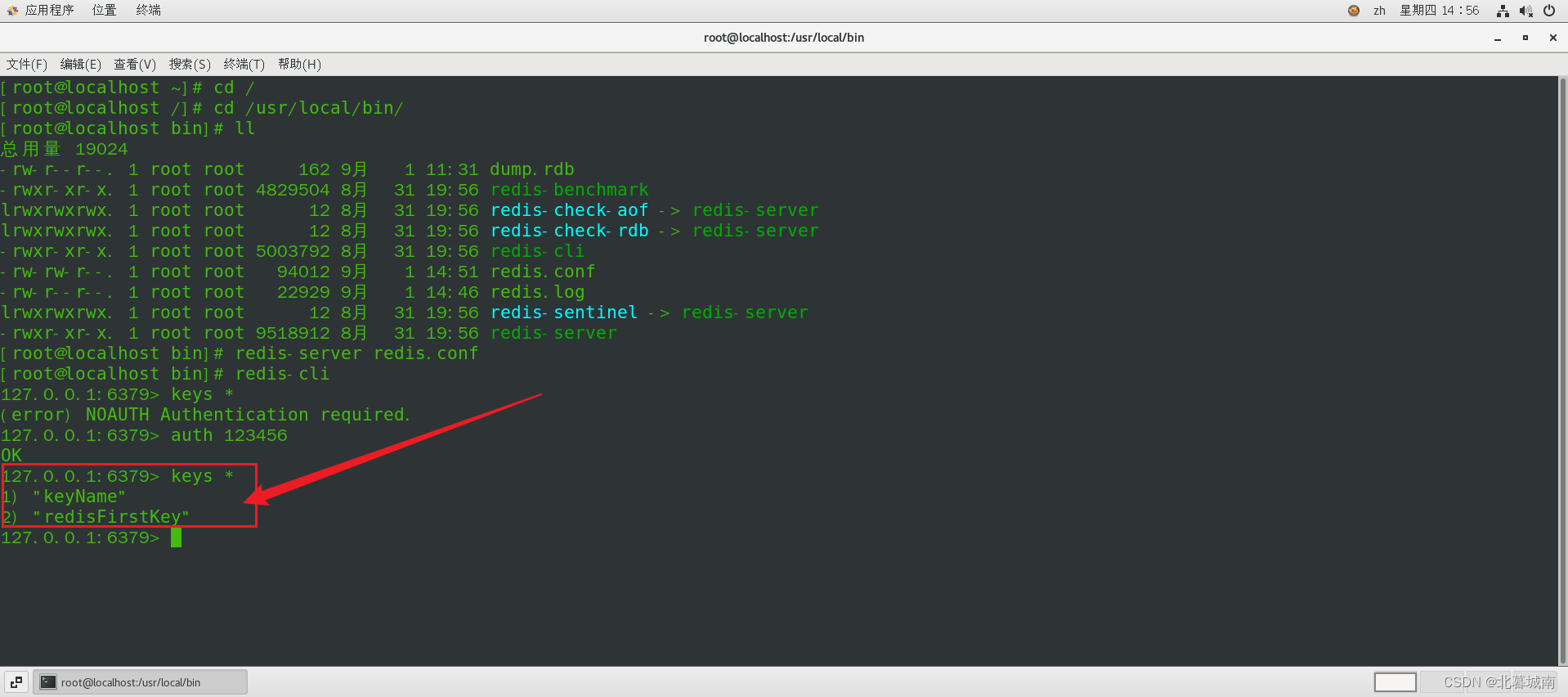Click the terminal icon in the taskbar entry
Screen dimensions: 1568x697
point(48,682)
